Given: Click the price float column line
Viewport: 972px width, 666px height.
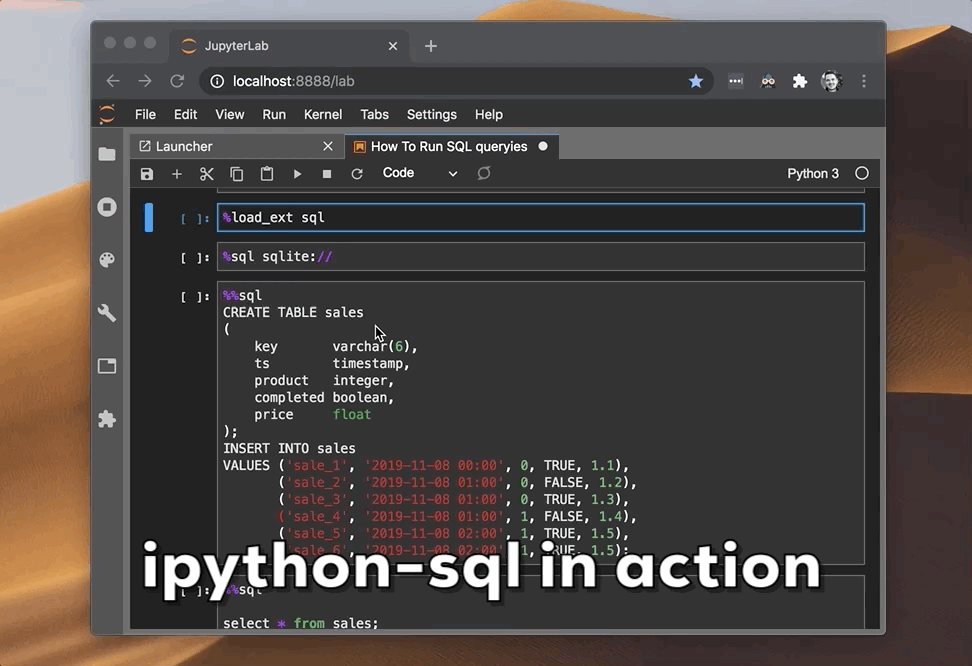Looking at the screenshot, I should coord(312,414).
